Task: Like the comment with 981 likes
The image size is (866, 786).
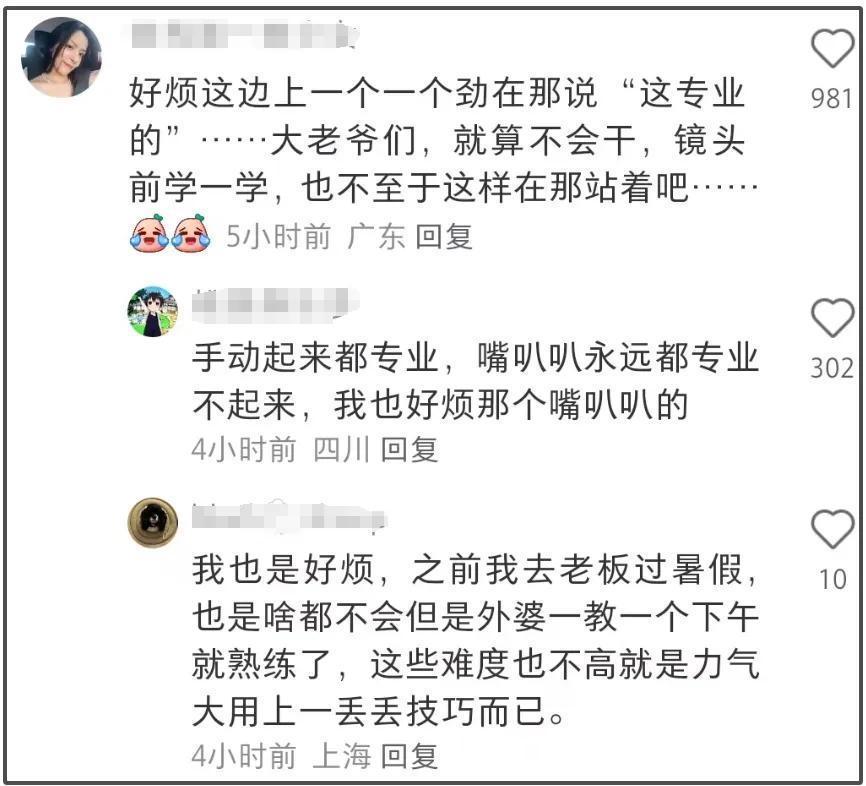Action: (832, 49)
